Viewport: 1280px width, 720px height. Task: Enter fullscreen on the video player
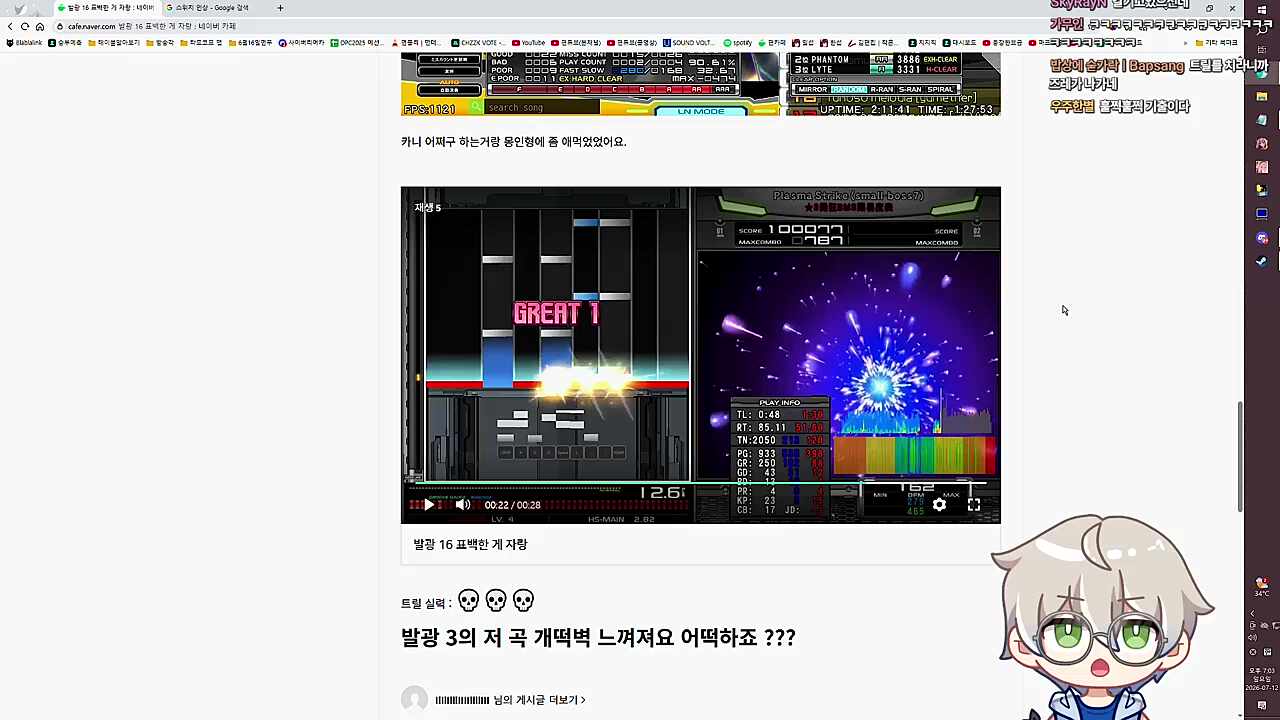(974, 505)
